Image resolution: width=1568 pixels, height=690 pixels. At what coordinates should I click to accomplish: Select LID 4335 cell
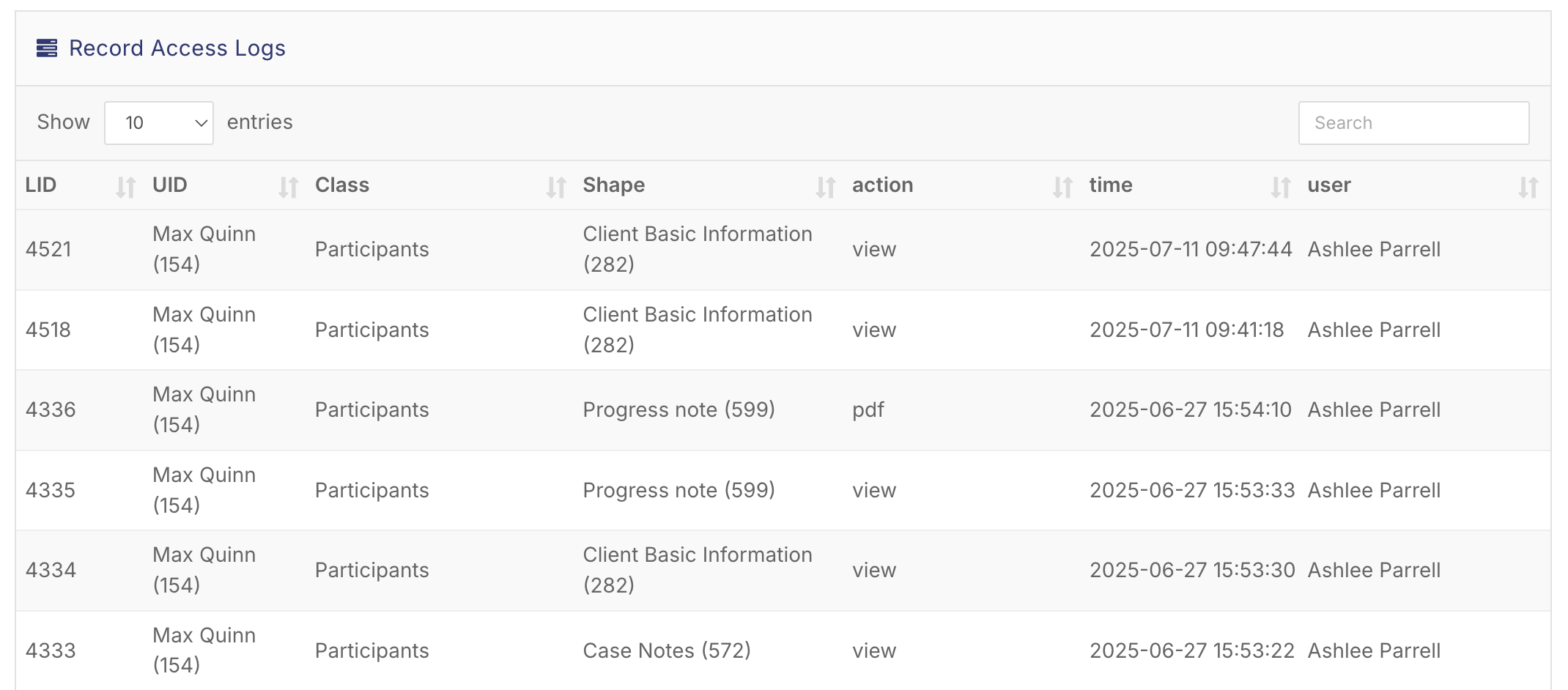51,491
